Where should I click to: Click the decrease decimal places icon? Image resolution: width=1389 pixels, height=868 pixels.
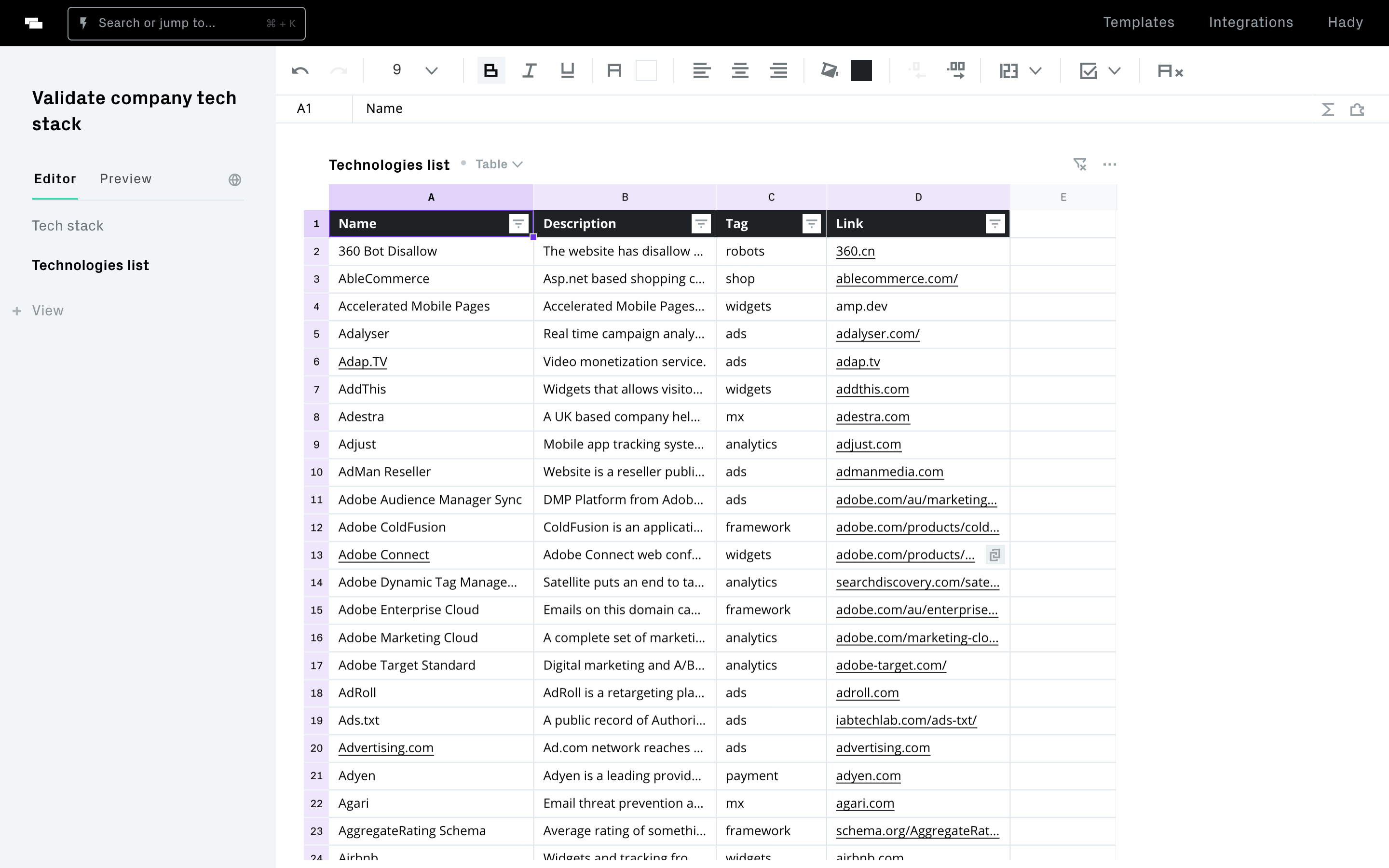click(x=917, y=70)
